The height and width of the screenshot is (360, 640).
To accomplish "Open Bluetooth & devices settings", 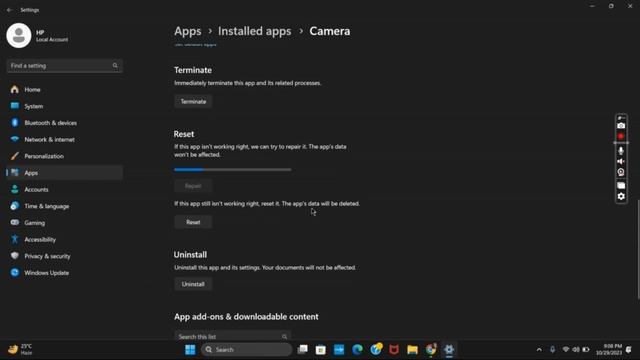I will coord(64,123).
